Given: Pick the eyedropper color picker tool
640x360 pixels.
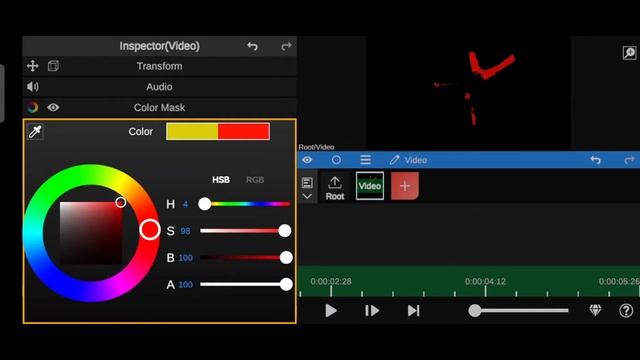Looking at the screenshot, I should coord(35,131).
